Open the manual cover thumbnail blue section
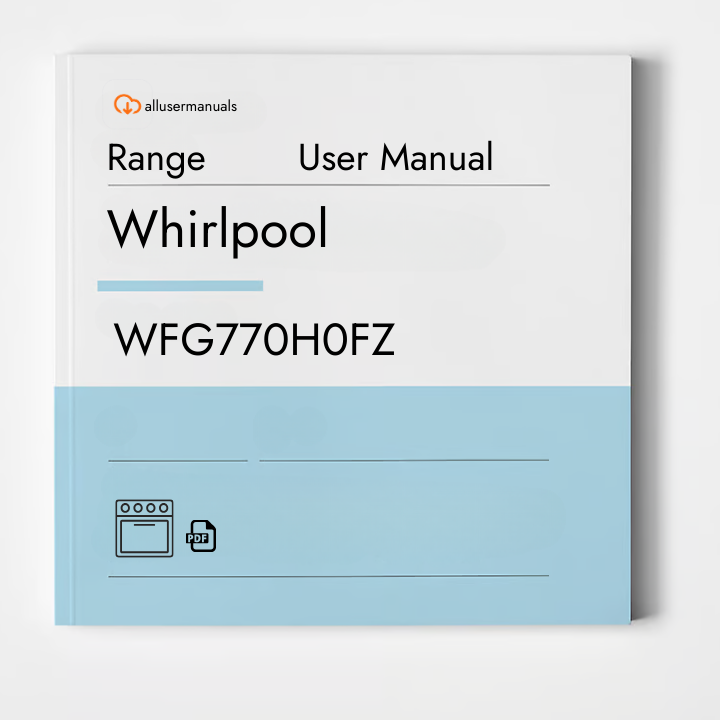Screen dimensions: 720x720 click(x=343, y=506)
